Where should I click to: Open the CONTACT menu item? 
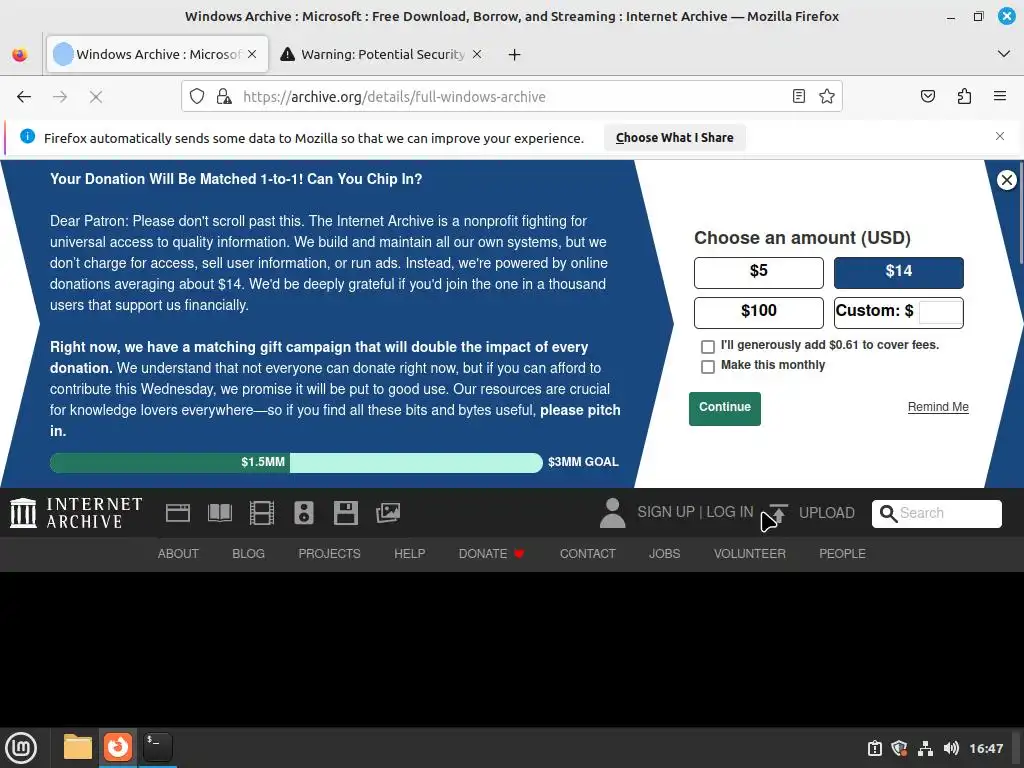click(x=588, y=554)
